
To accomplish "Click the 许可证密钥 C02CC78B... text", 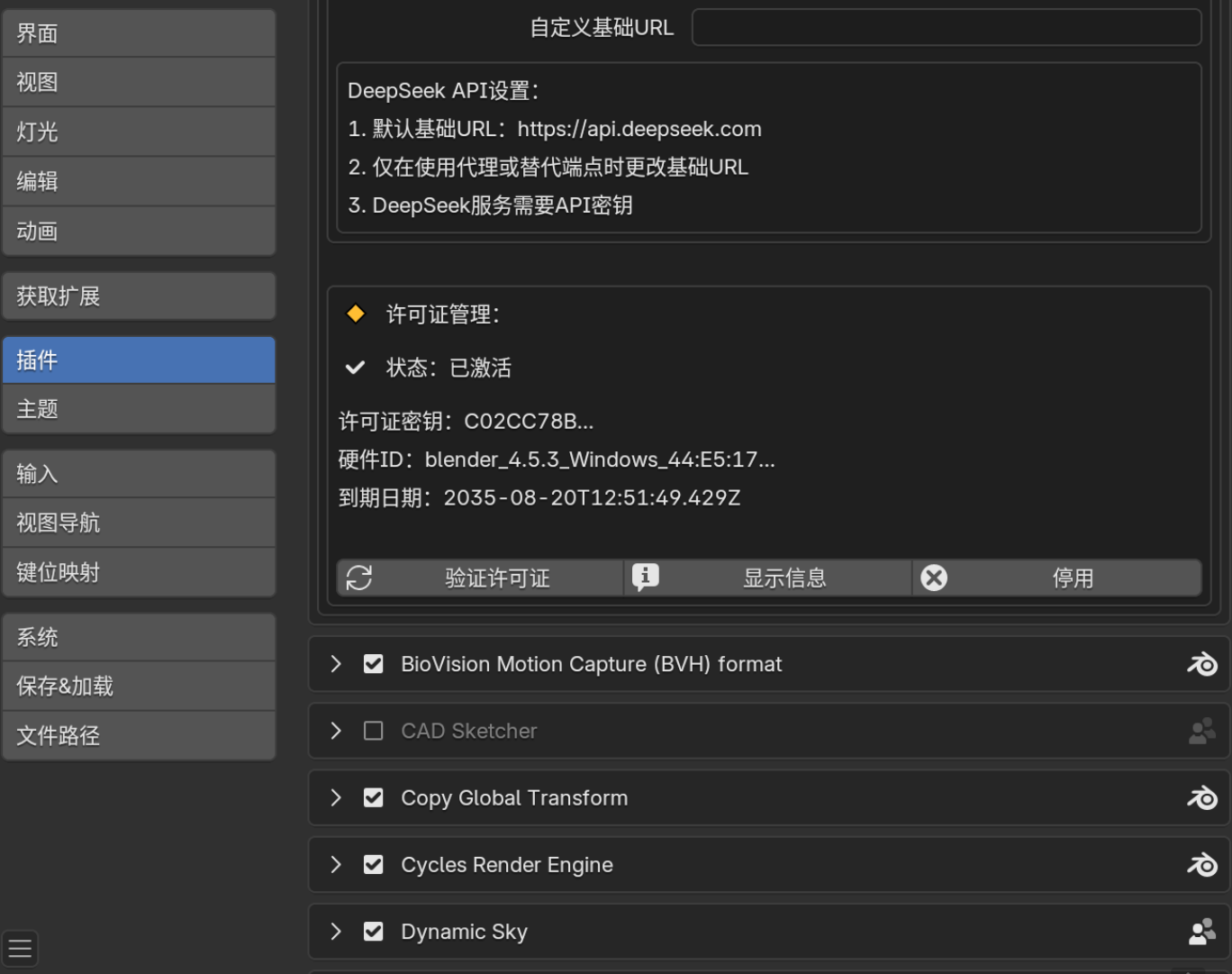I will click(466, 421).
